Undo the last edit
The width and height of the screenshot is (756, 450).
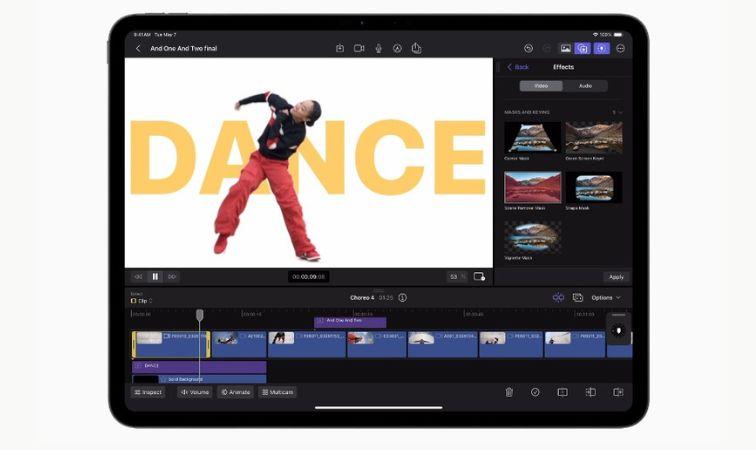528,48
